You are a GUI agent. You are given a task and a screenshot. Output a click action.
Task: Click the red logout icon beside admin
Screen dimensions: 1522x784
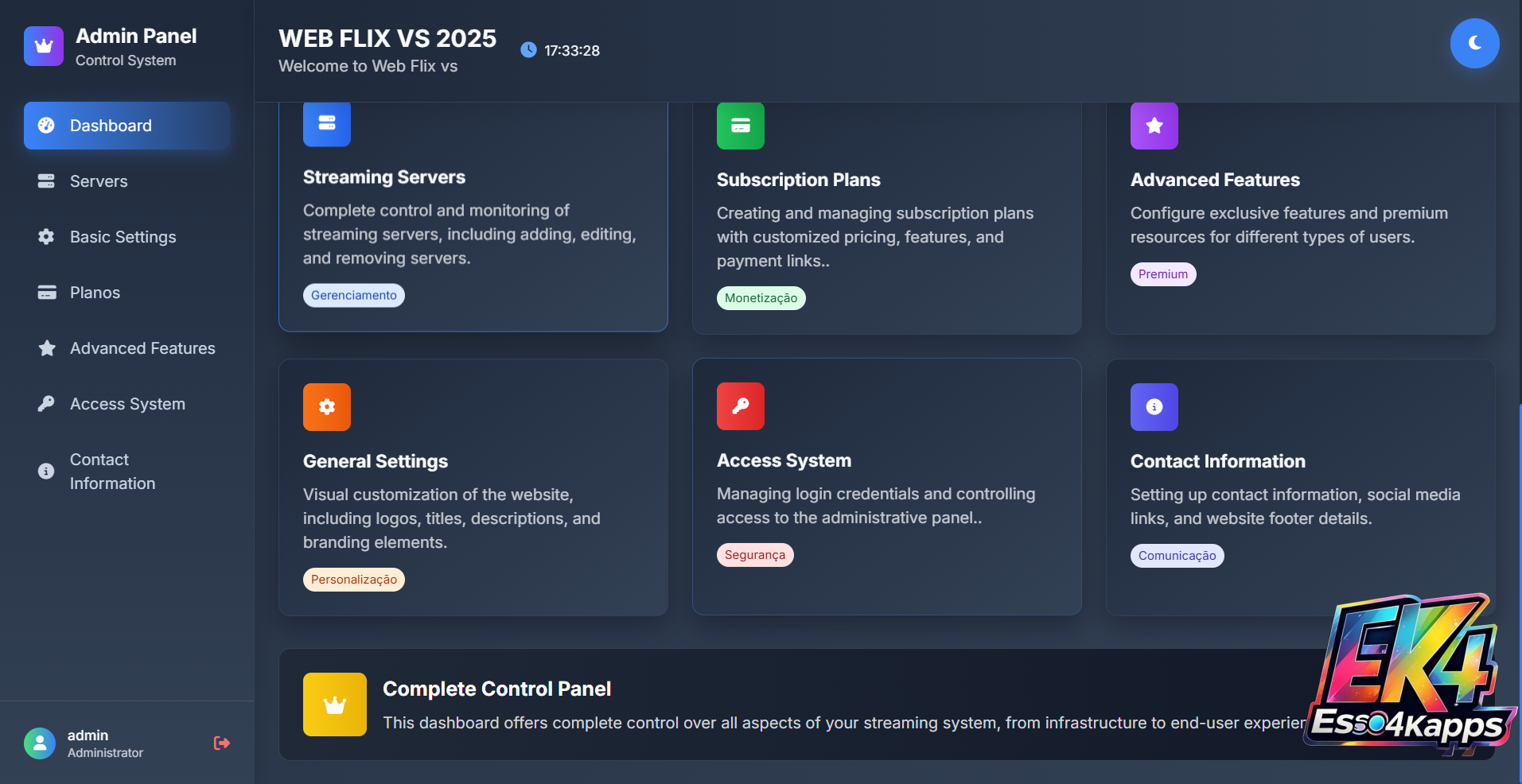[x=222, y=743]
